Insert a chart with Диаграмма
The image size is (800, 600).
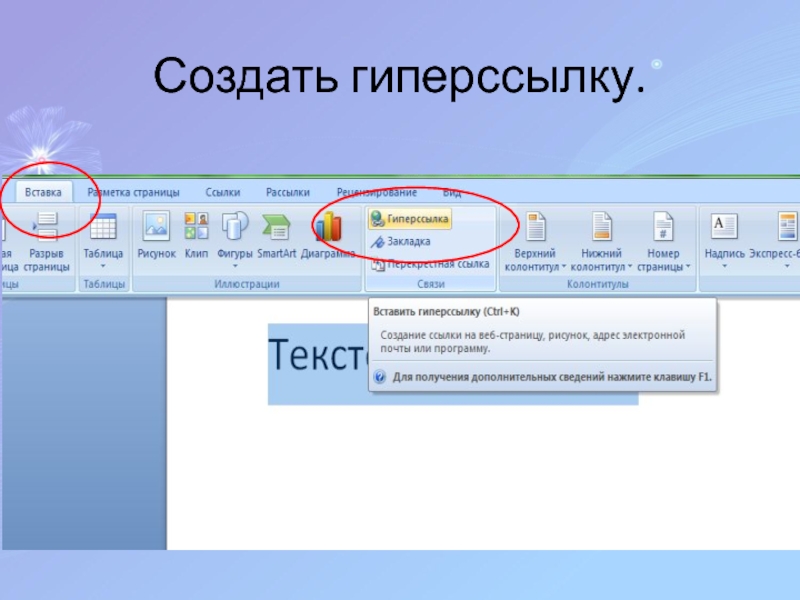(x=328, y=235)
